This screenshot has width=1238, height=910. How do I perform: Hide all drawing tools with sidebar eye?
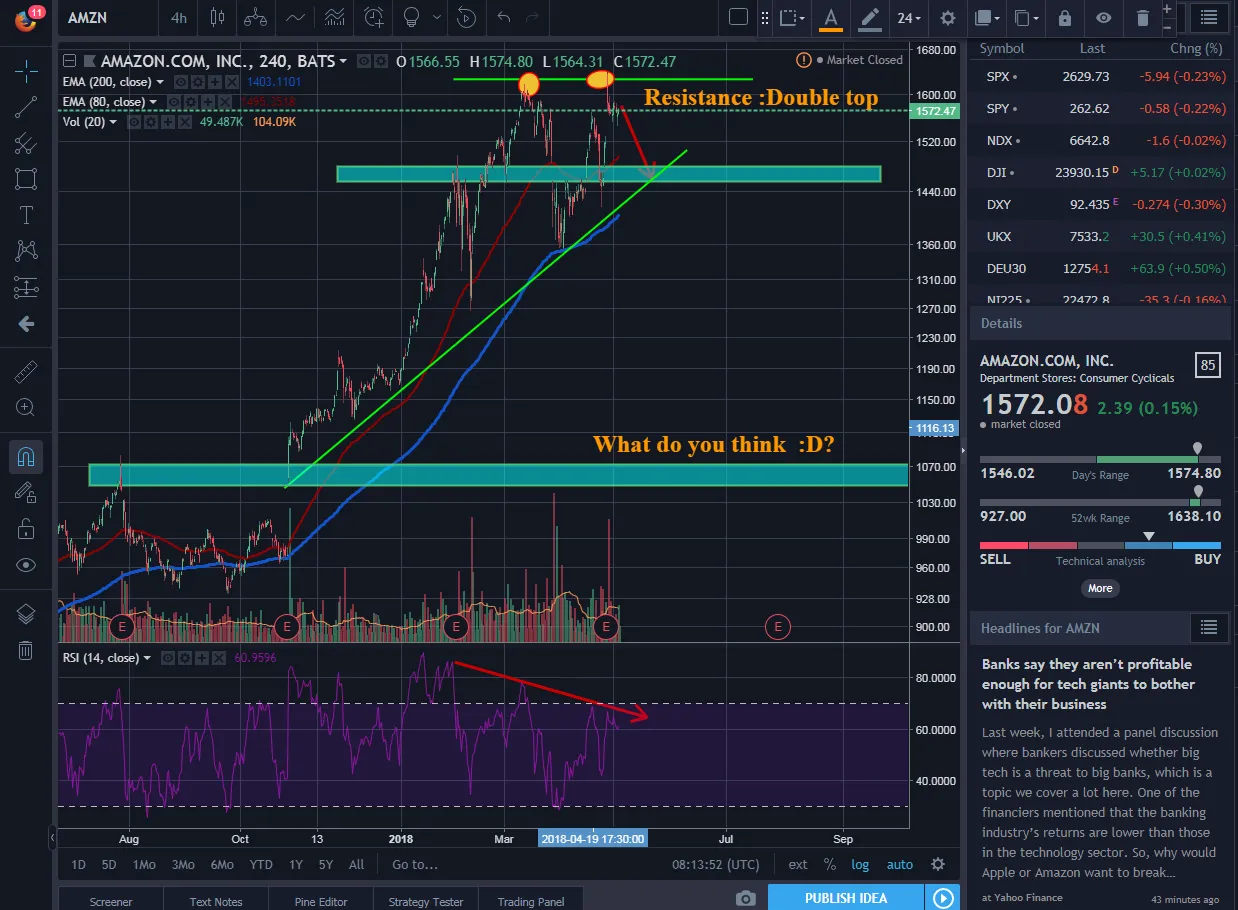27,565
